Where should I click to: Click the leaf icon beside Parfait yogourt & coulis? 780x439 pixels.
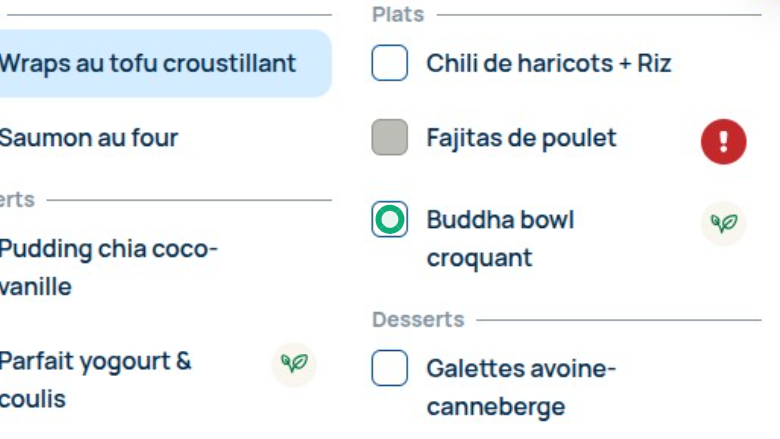(294, 363)
